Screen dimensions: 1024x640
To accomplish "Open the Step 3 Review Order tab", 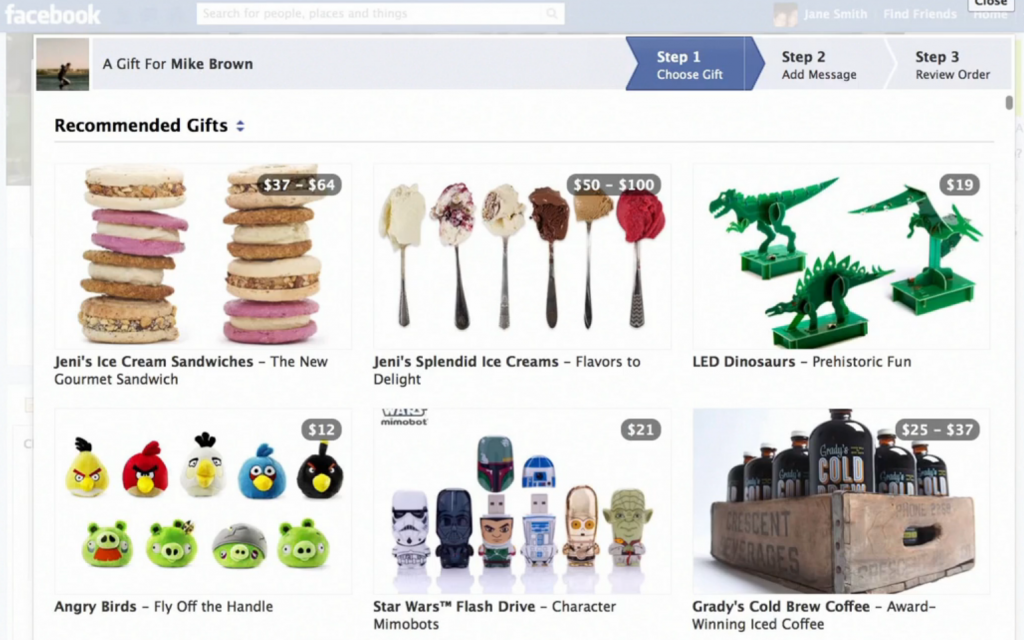I will click(x=952, y=64).
